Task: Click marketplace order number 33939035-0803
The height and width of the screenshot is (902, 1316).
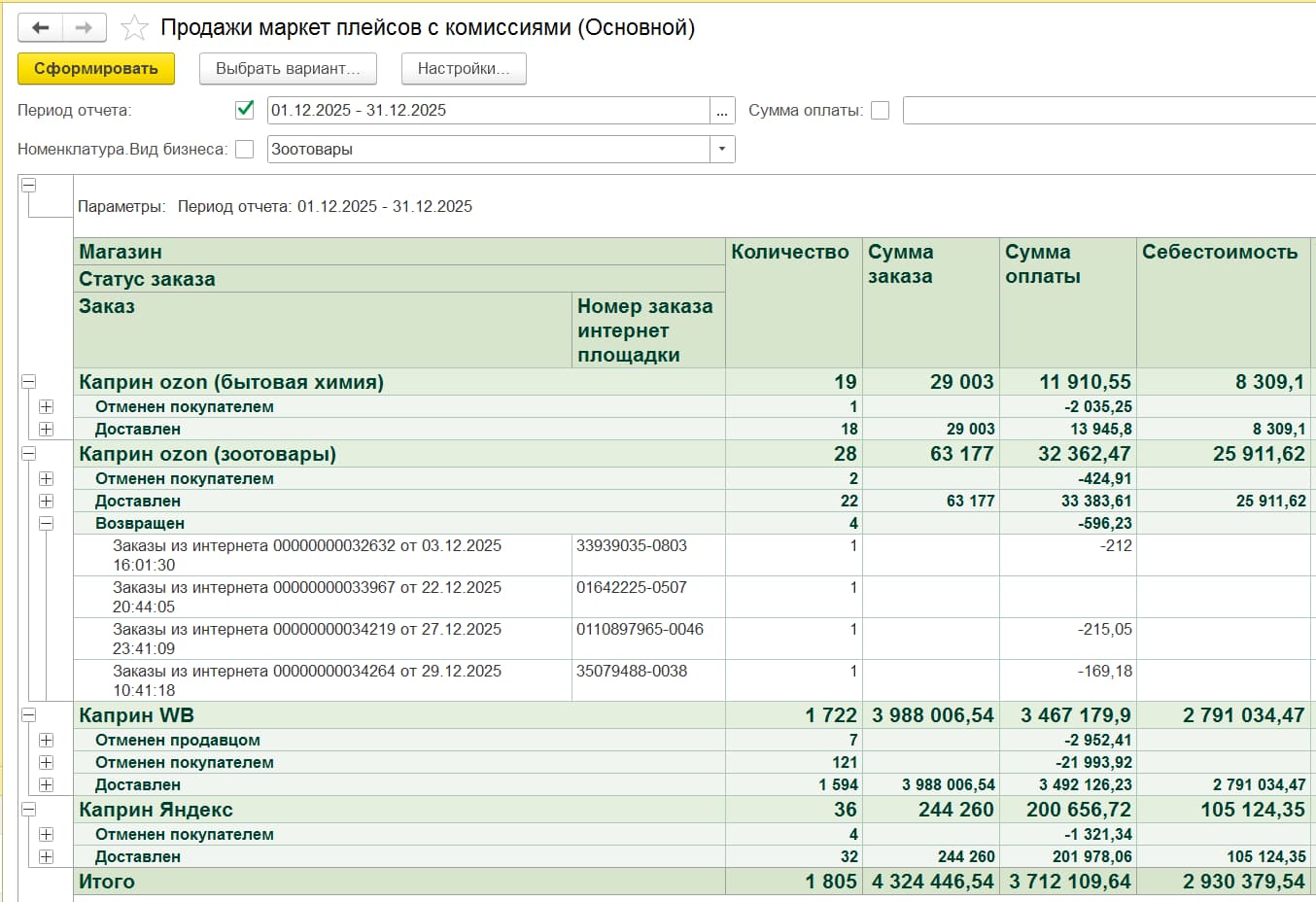Action: point(632,546)
